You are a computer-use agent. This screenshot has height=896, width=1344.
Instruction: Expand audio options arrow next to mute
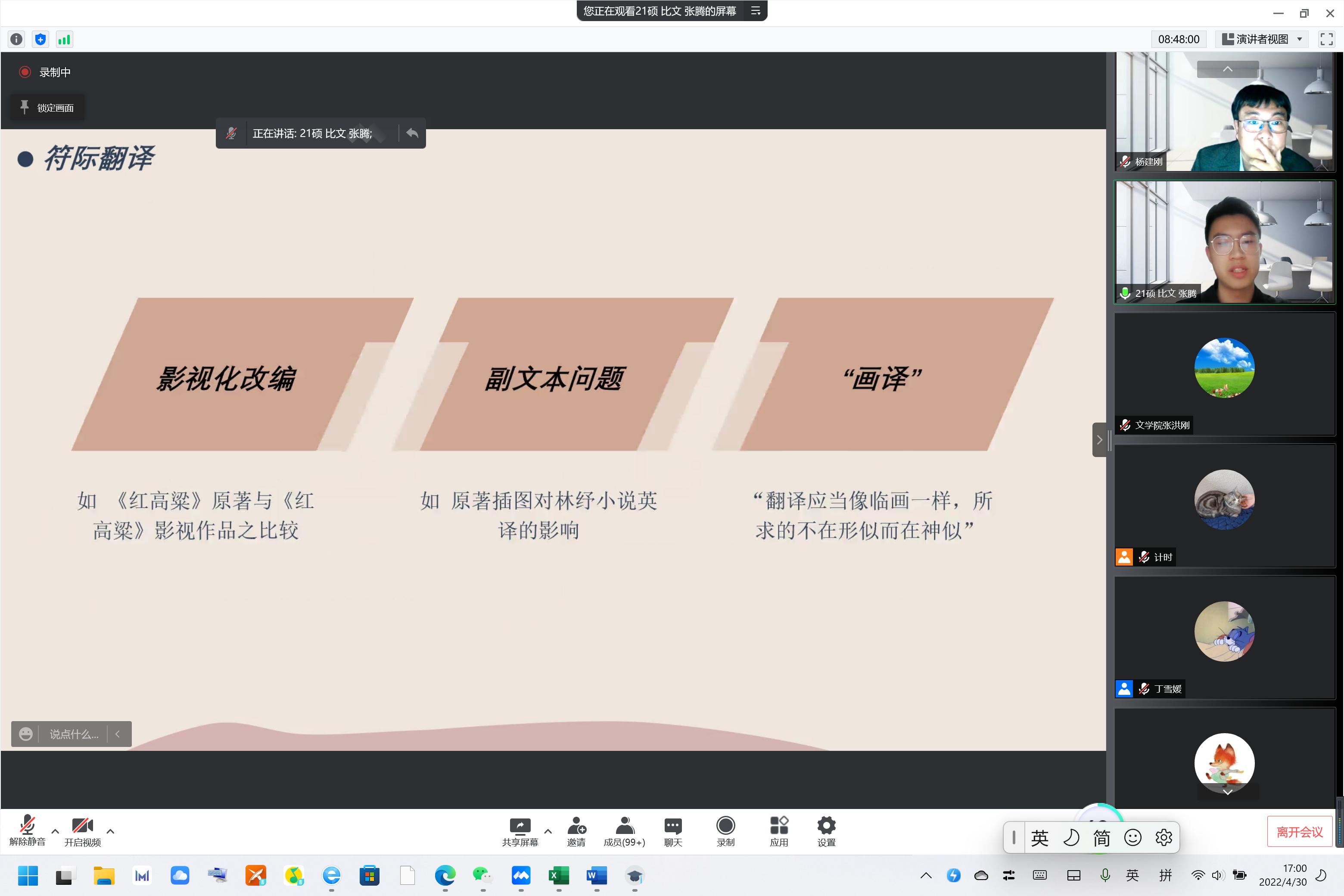tap(56, 831)
